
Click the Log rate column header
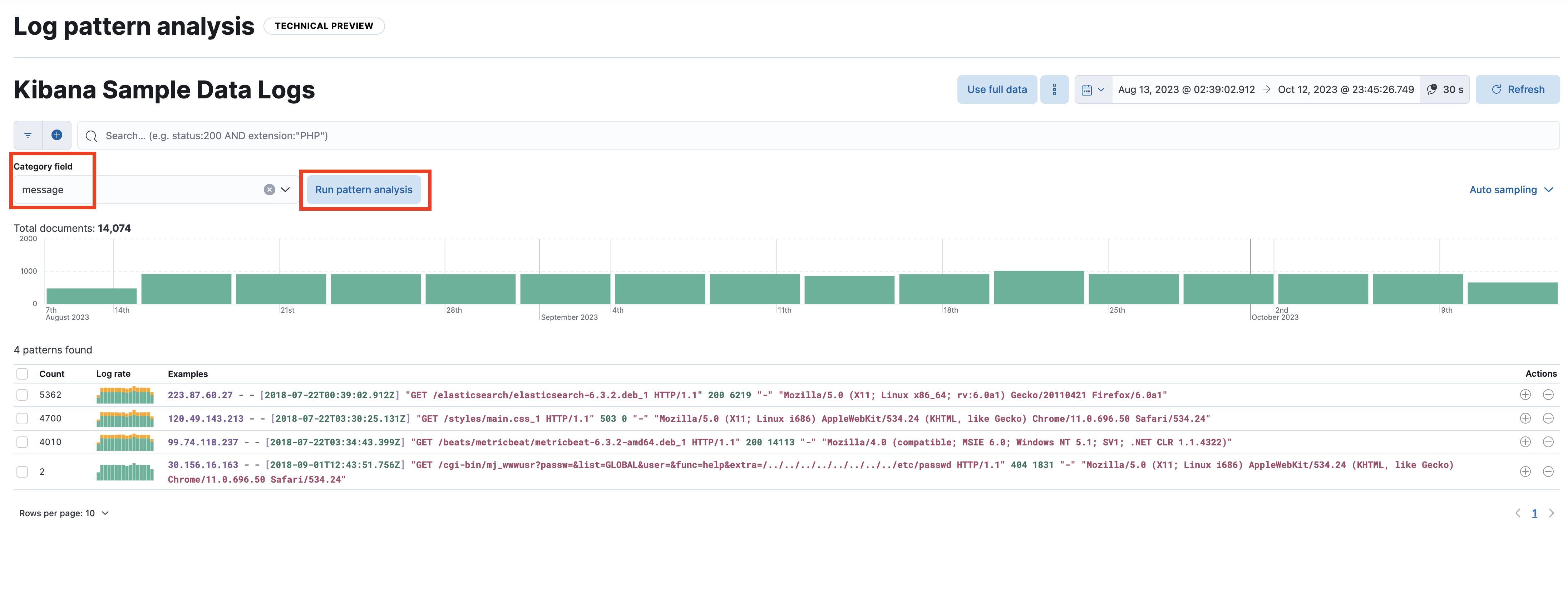tap(113, 374)
